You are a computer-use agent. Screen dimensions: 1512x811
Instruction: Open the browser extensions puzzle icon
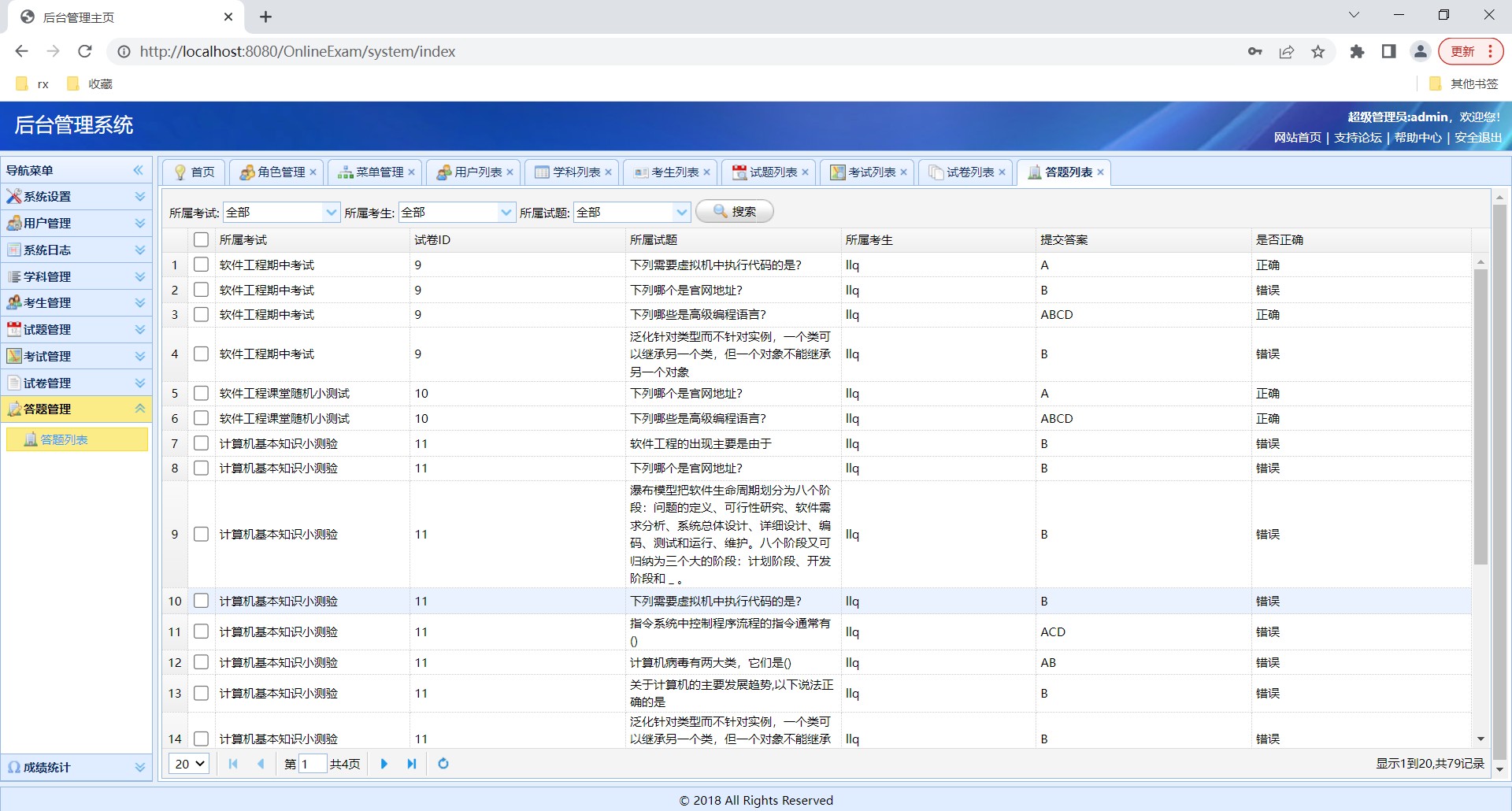[x=1357, y=52]
